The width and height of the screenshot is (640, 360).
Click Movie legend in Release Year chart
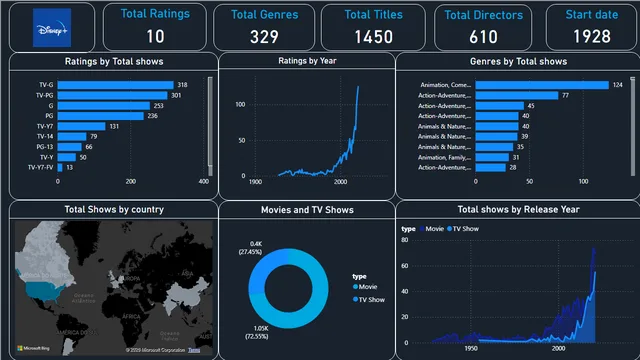pyautogui.click(x=431, y=229)
